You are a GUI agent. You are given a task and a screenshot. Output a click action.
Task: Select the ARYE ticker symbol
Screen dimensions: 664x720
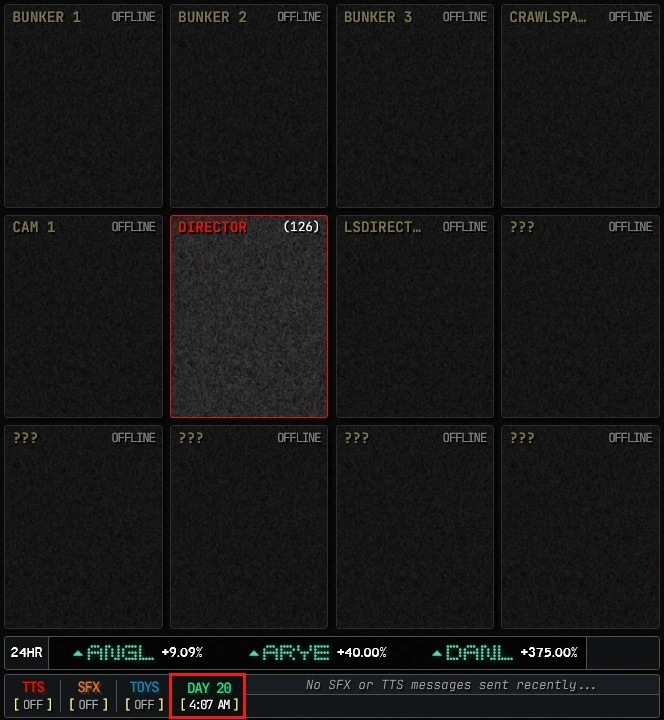(296, 652)
